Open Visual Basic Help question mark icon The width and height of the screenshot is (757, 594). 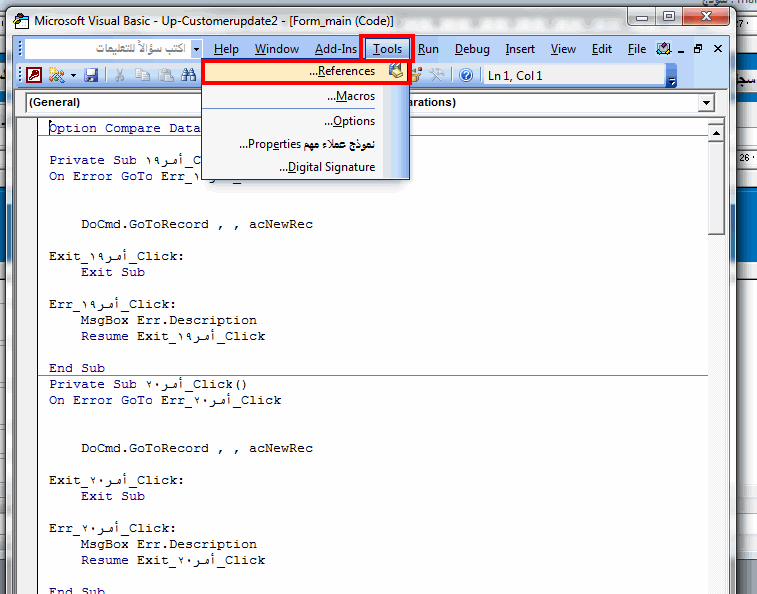pyautogui.click(x=466, y=75)
